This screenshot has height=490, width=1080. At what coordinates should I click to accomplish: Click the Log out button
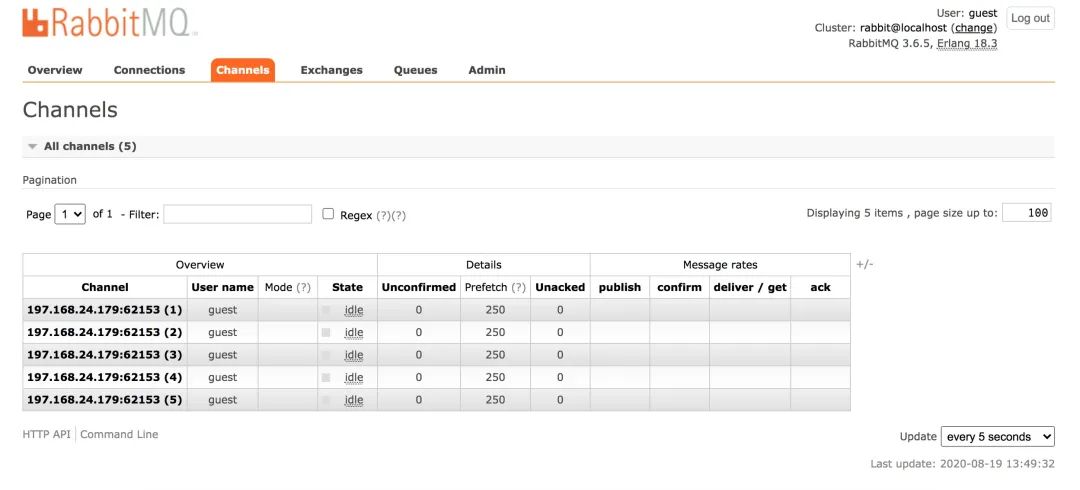tap(1030, 18)
